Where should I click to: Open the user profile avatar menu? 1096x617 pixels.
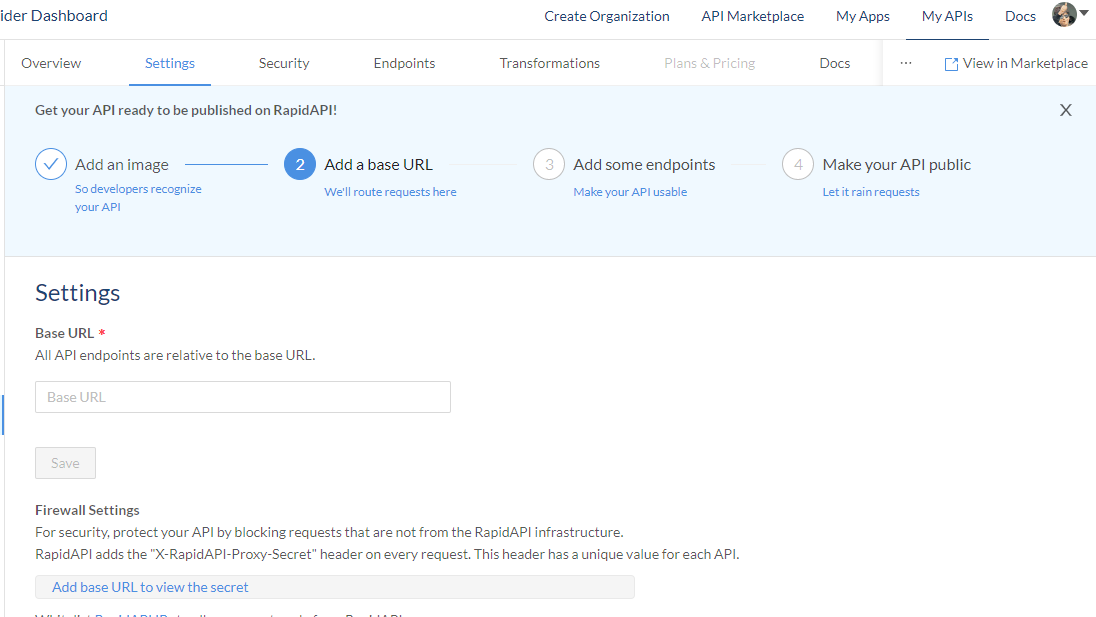pyautogui.click(x=1064, y=15)
